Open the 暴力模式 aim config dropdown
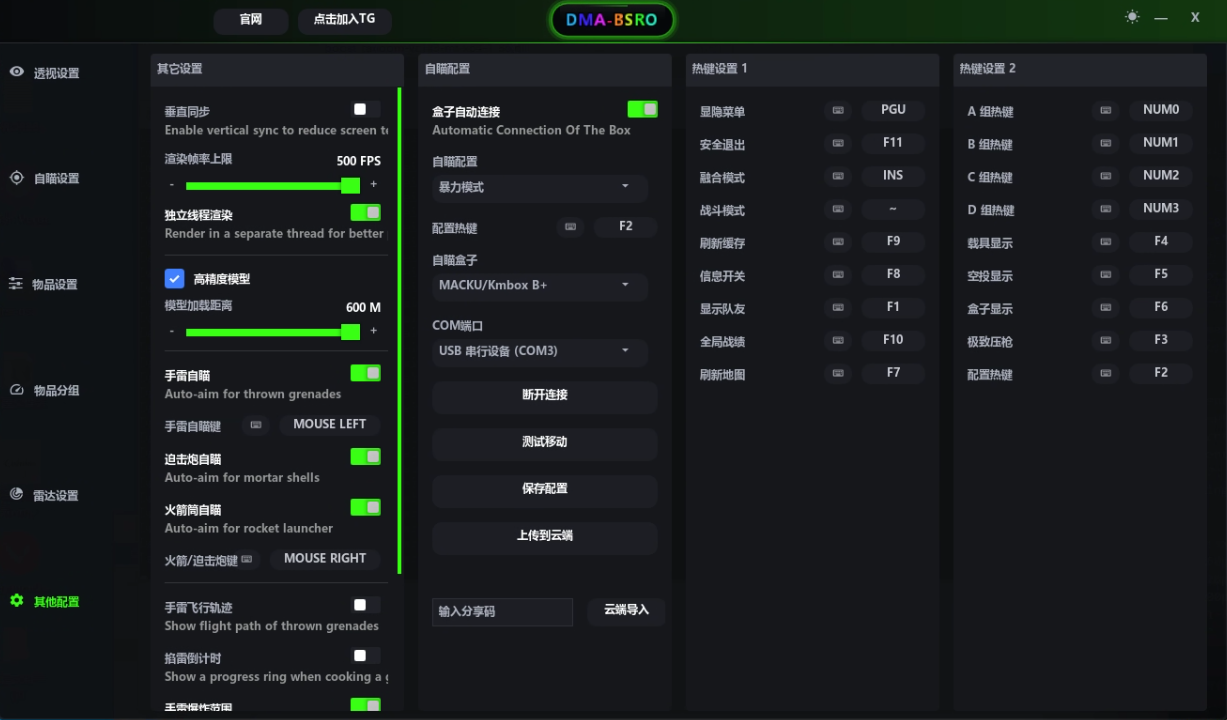Viewport: 1227px width, 720px height. click(x=540, y=188)
